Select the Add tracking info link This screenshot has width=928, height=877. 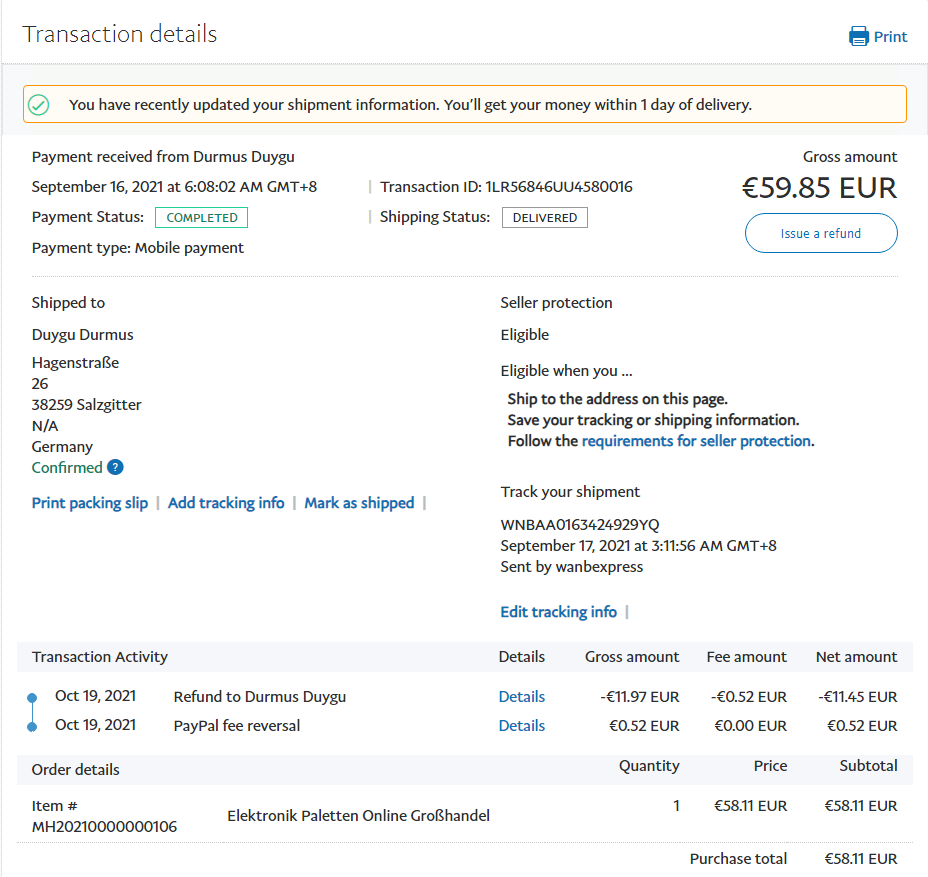tap(226, 503)
